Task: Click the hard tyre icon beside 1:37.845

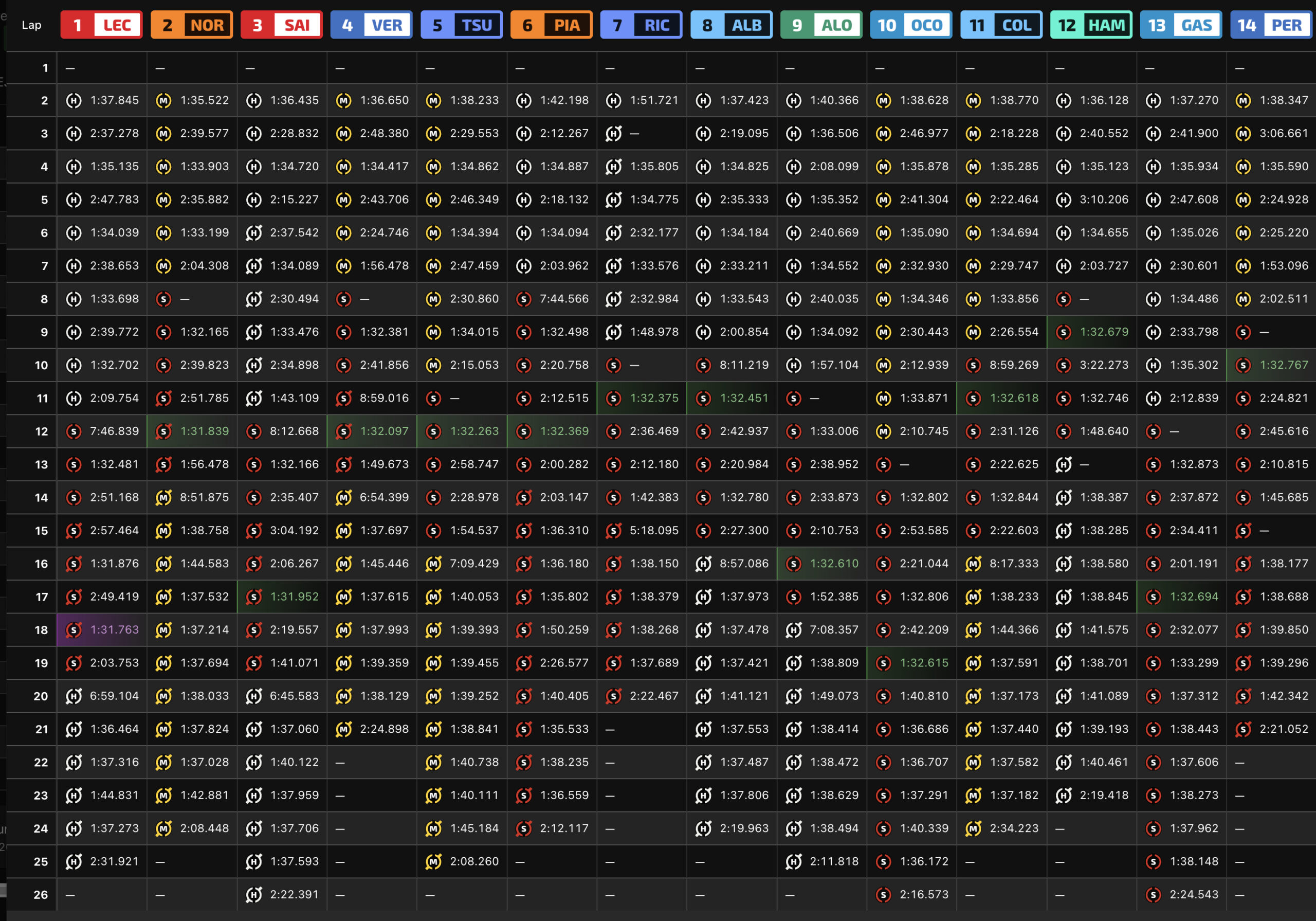Action: (x=74, y=100)
